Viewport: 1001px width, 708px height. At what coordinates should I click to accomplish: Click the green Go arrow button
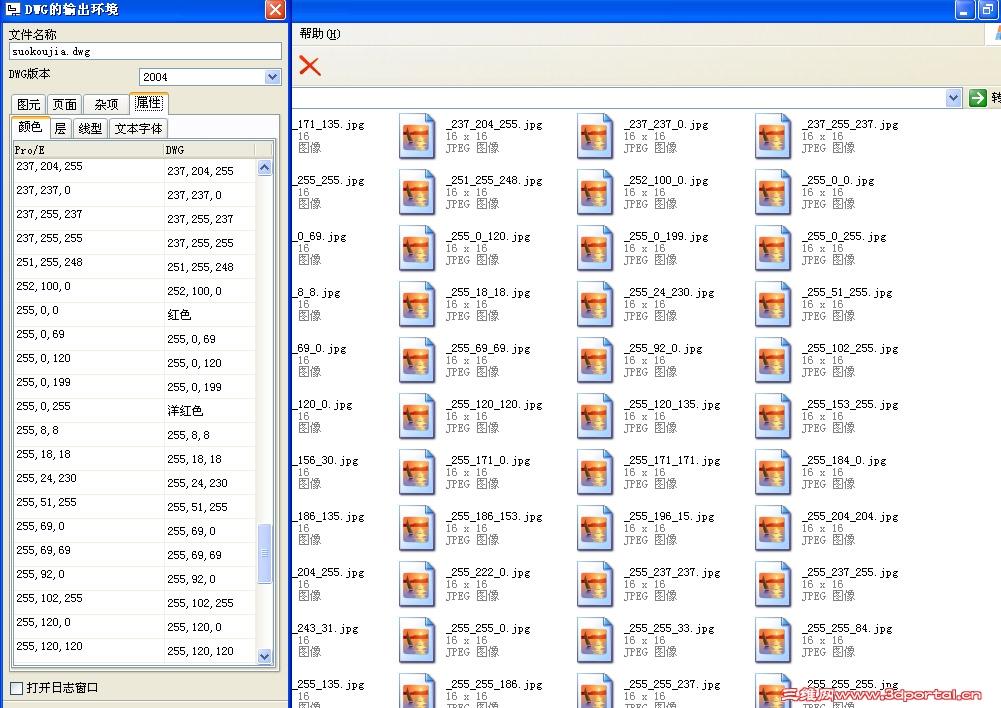(977, 98)
